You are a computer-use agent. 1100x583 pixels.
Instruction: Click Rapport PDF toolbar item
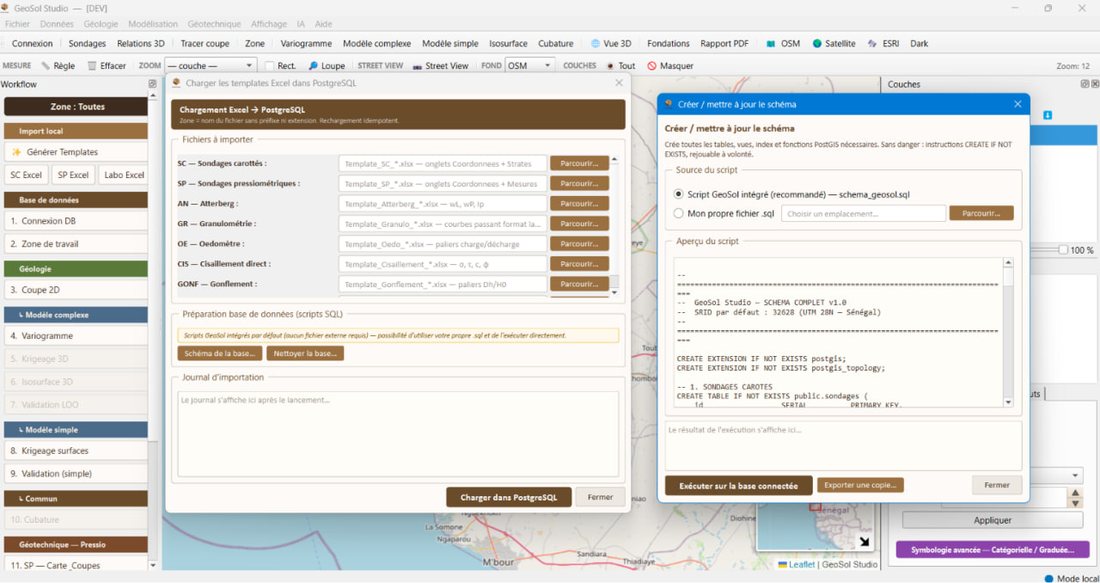click(x=724, y=43)
